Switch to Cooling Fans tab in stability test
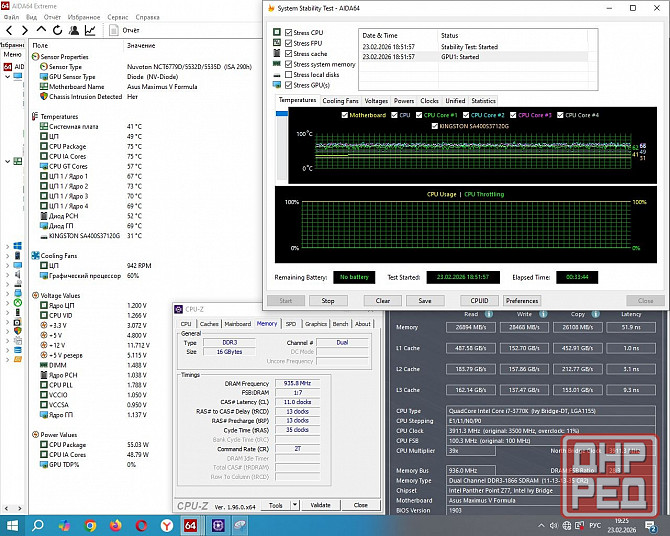 (x=340, y=101)
